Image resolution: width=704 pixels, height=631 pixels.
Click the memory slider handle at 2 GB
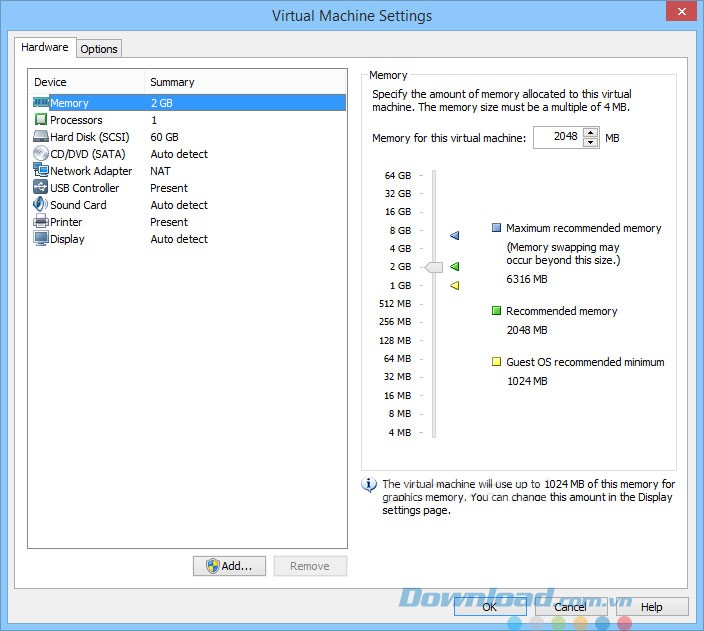click(x=433, y=267)
